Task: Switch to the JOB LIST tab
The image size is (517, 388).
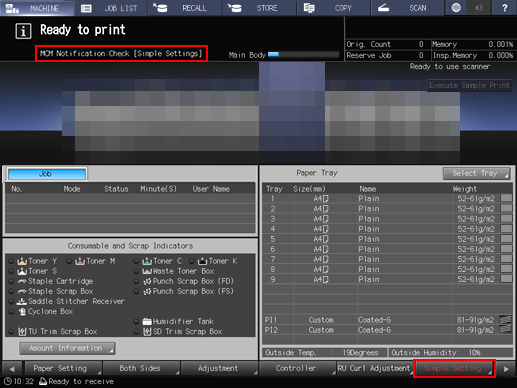Action: point(110,8)
